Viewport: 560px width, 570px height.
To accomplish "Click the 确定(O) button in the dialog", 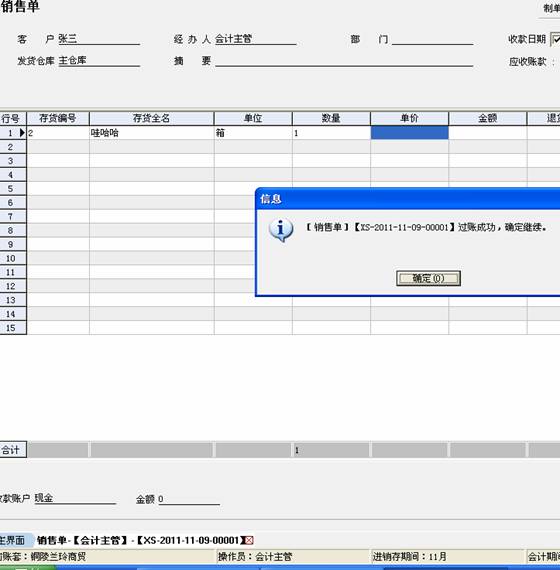I will click(x=428, y=278).
